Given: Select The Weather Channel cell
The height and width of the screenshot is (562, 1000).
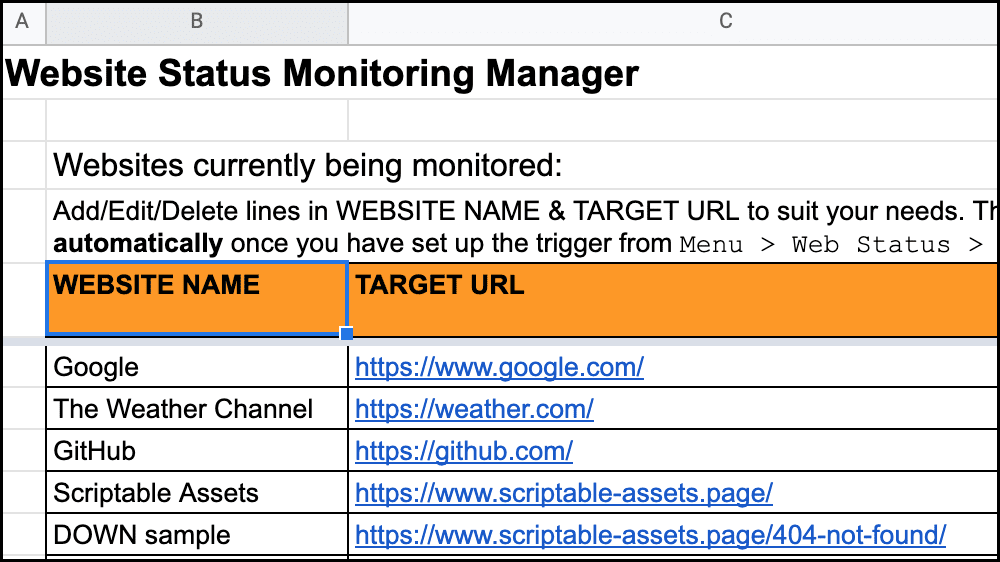Looking at the screenshot, I should (x=197, y=408).
